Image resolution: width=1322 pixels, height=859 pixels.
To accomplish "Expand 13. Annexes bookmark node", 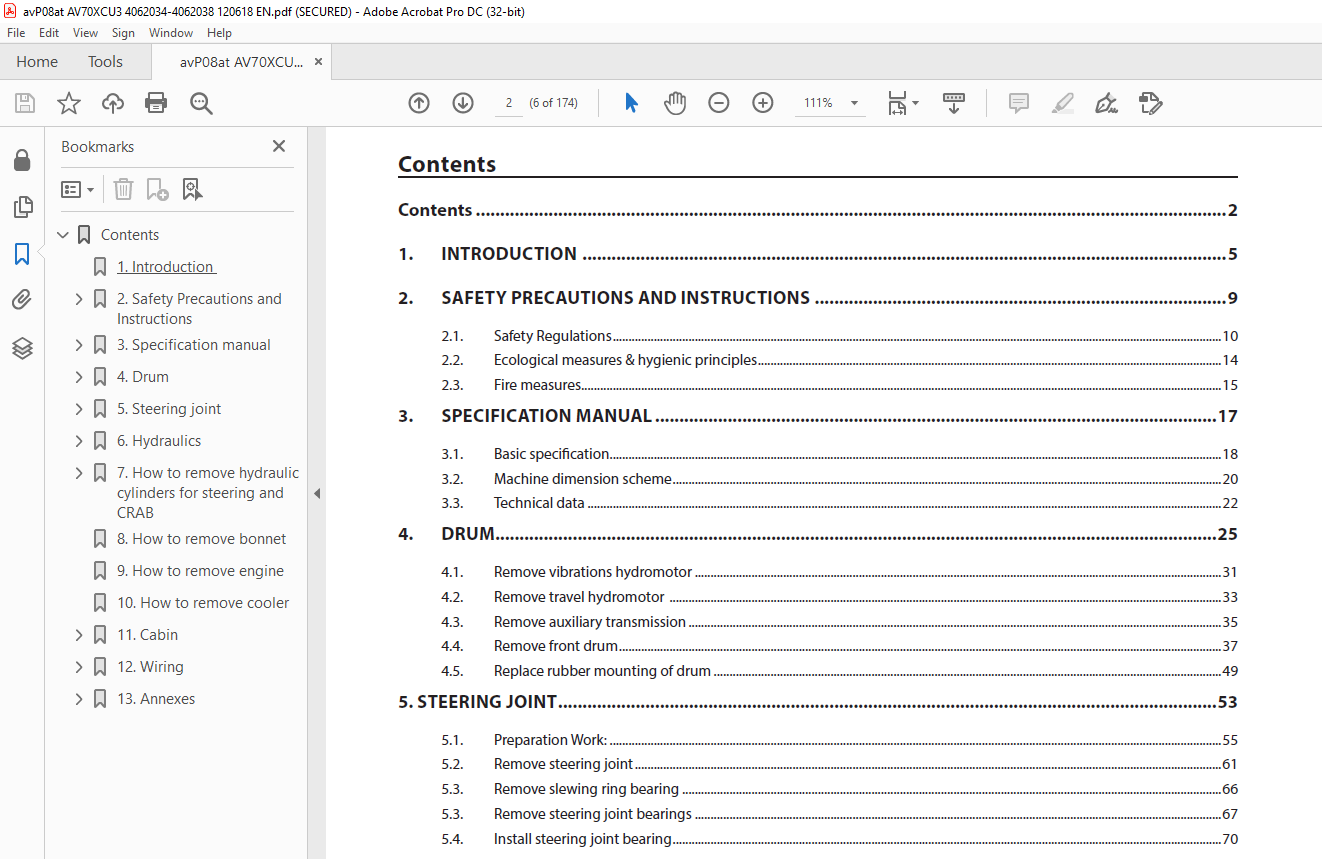I will (79, 699).
